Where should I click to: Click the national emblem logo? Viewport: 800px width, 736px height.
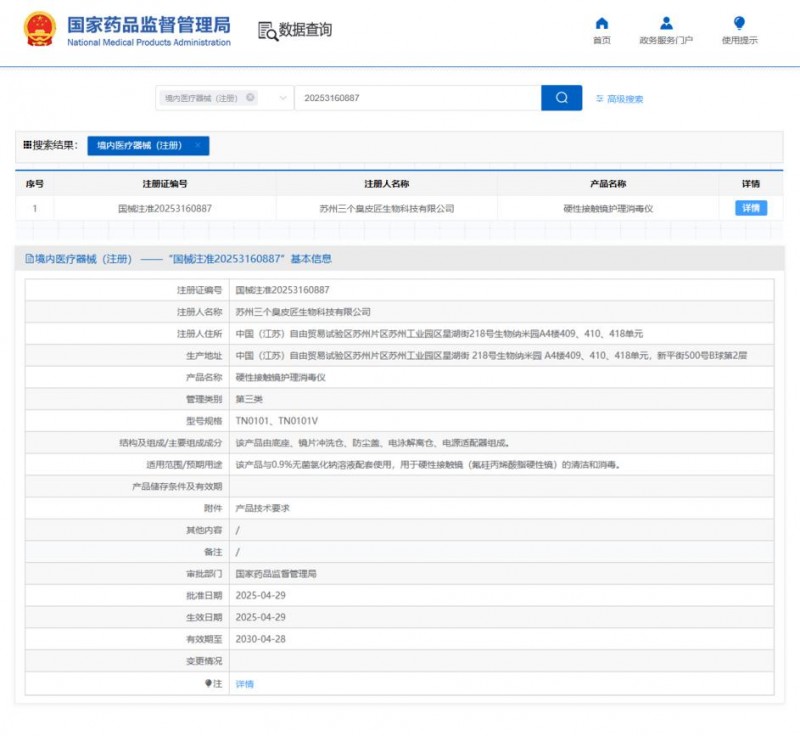40,29
